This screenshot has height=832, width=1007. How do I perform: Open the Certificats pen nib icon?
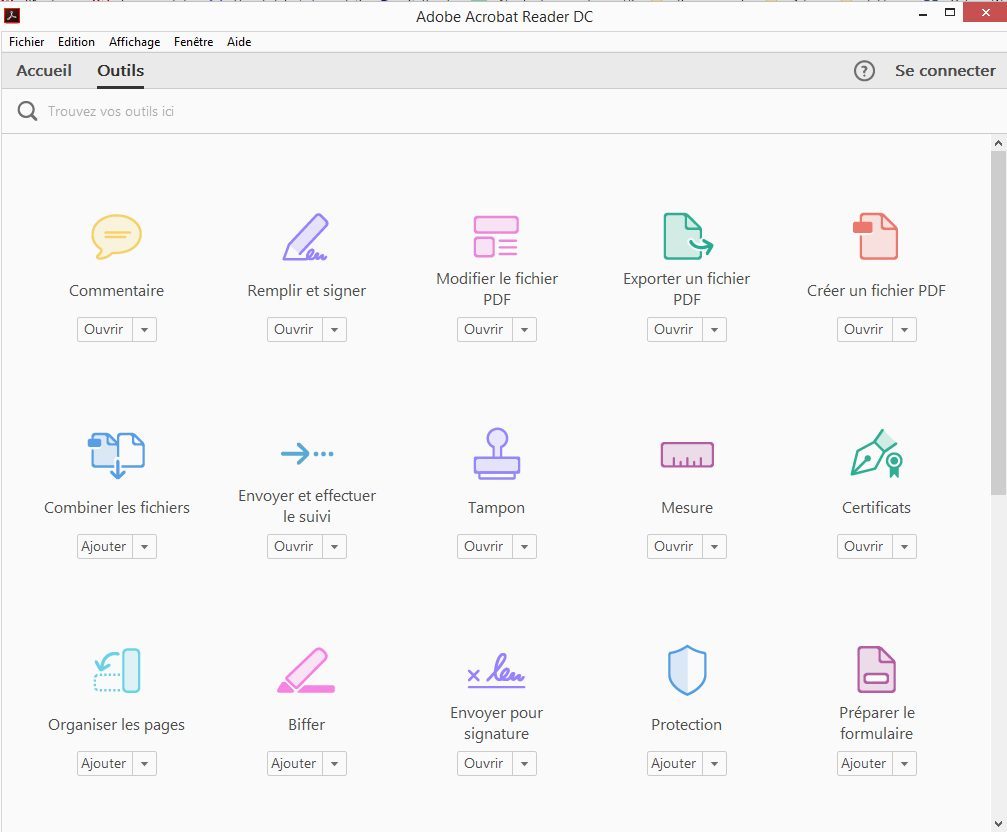pos(876,453)
